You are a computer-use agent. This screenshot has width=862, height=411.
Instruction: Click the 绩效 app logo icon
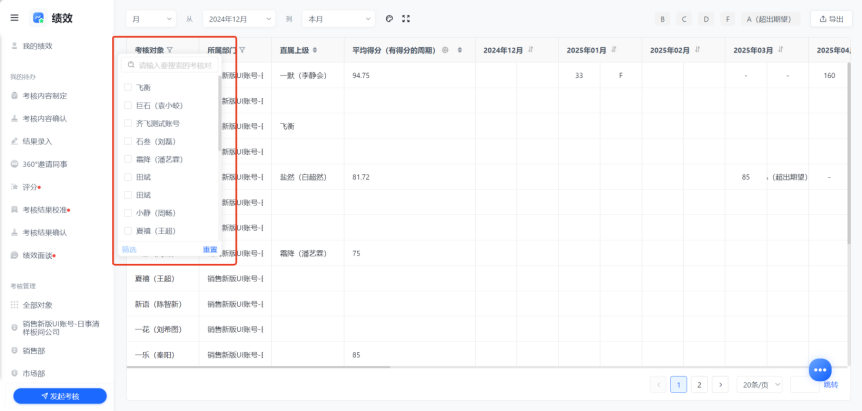pos(38,18)
